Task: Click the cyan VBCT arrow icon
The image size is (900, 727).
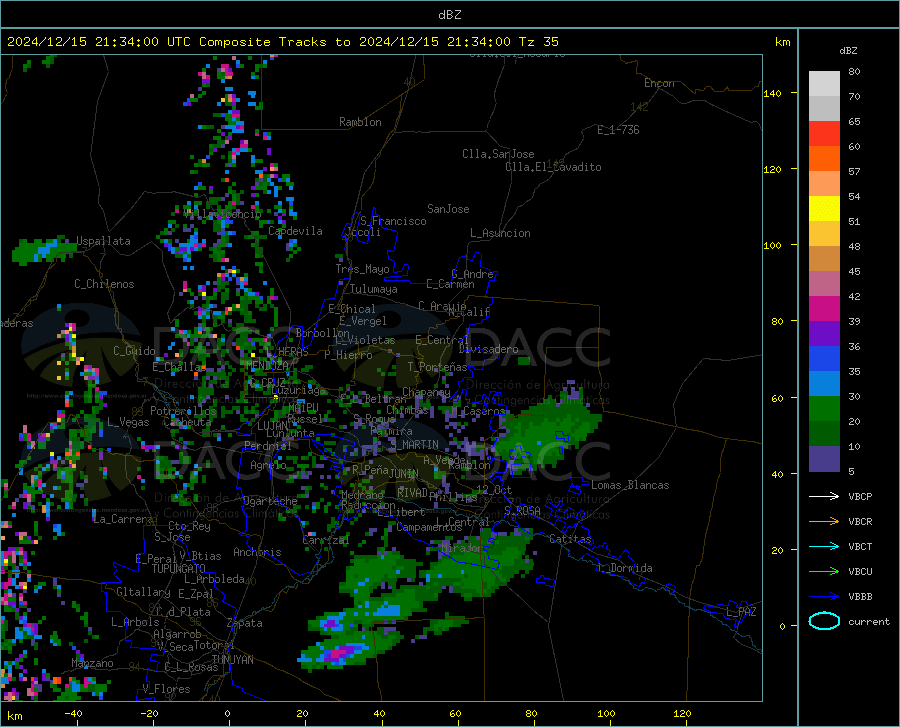Action: click(824, 546)
